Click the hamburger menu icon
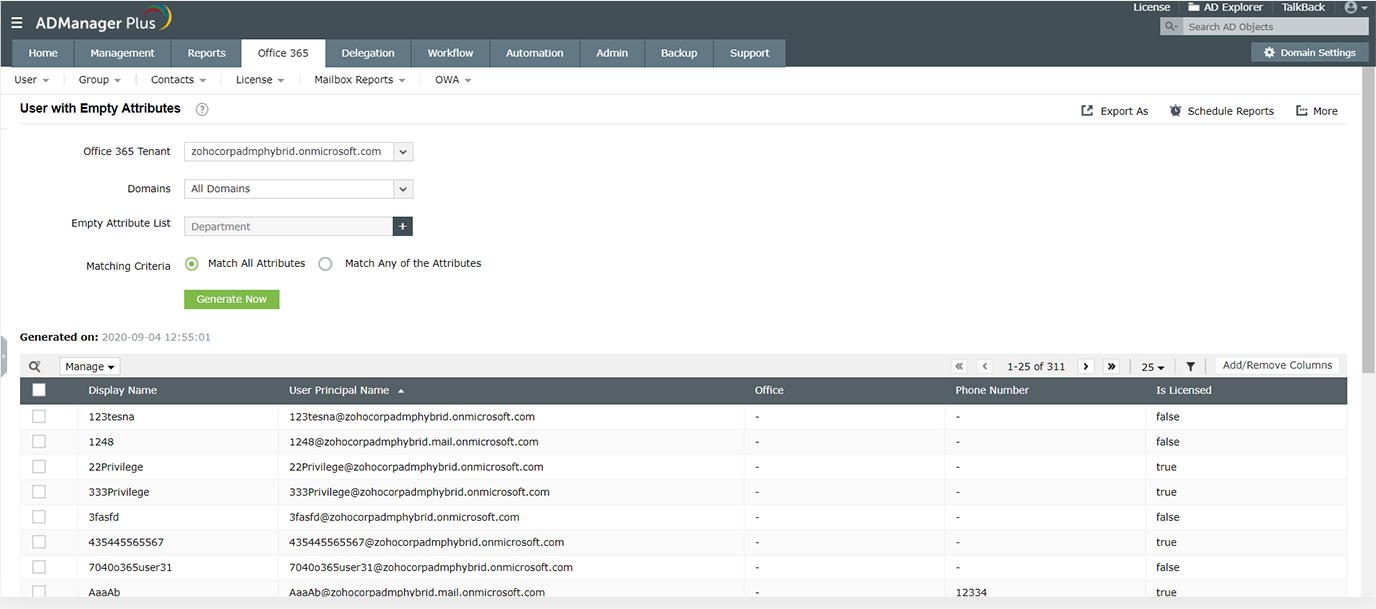 (16, 21)
